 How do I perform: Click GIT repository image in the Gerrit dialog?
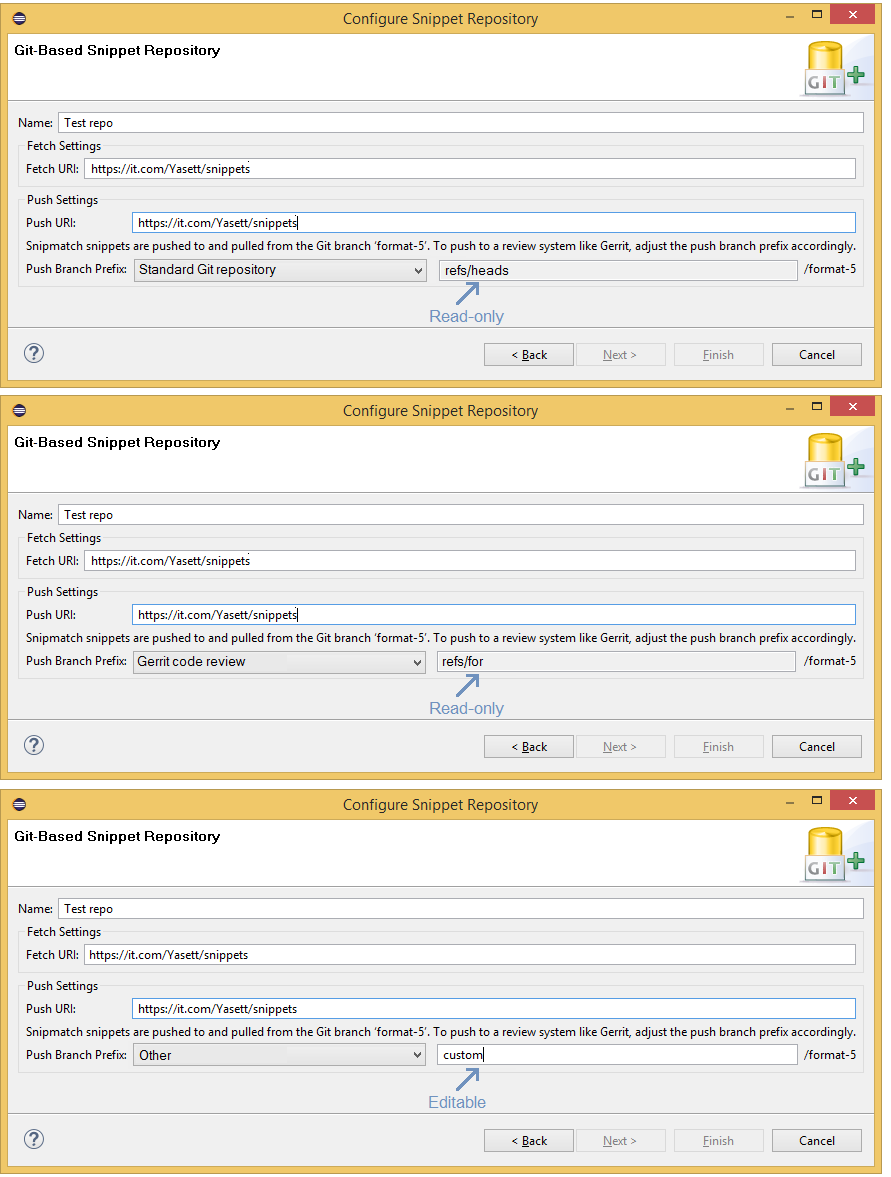[x=834, y=460]
